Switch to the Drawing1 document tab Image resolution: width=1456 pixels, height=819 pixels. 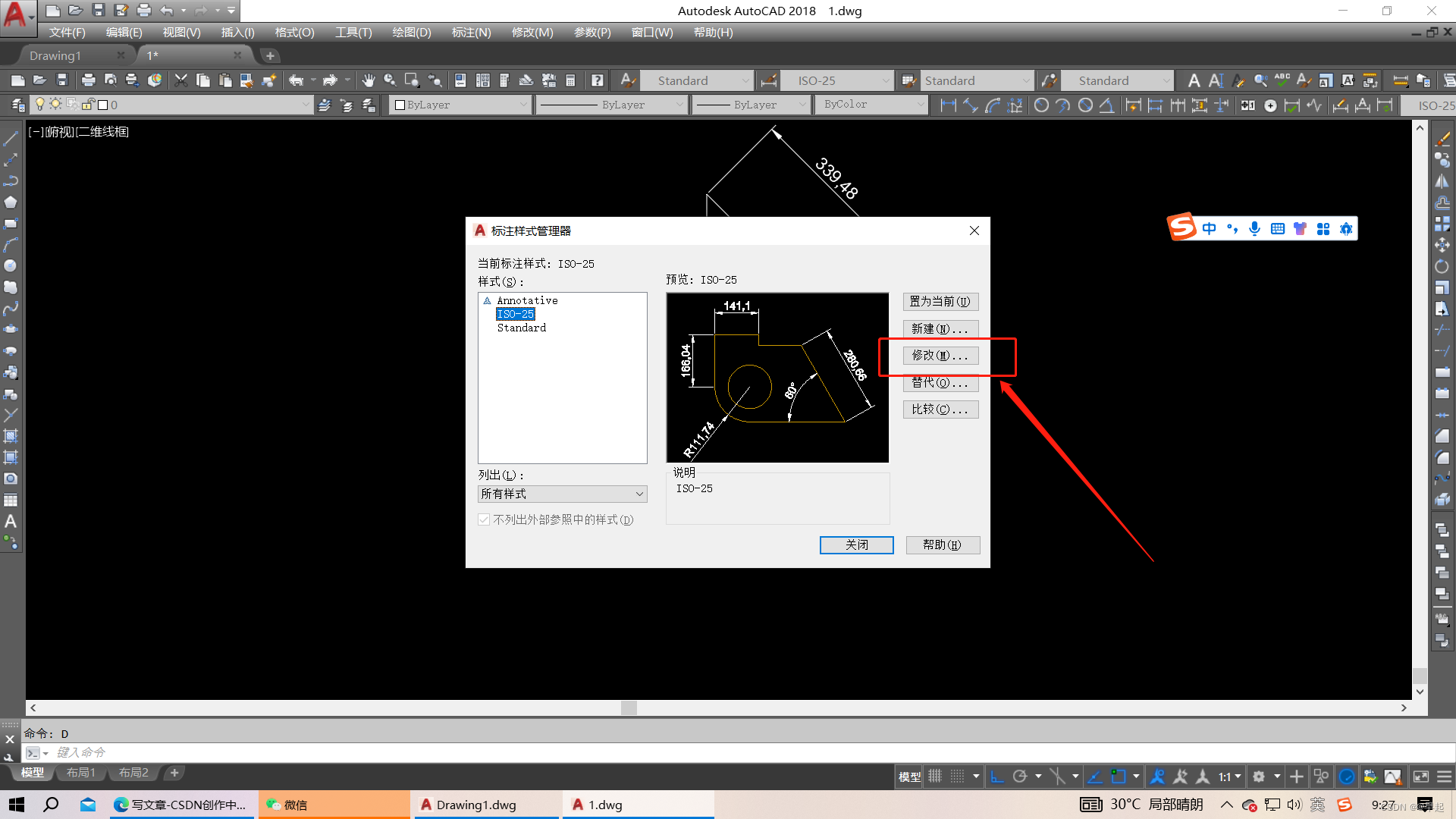[55, 55]
